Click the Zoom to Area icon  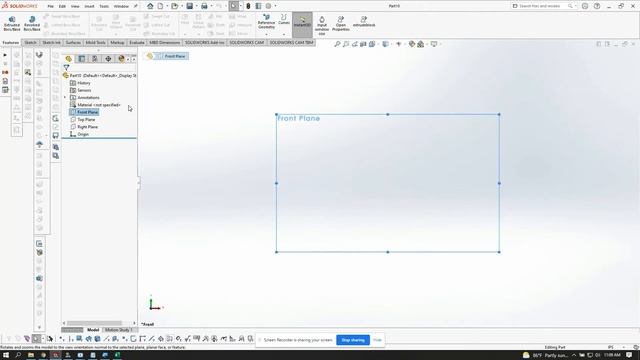pos(346,44)
